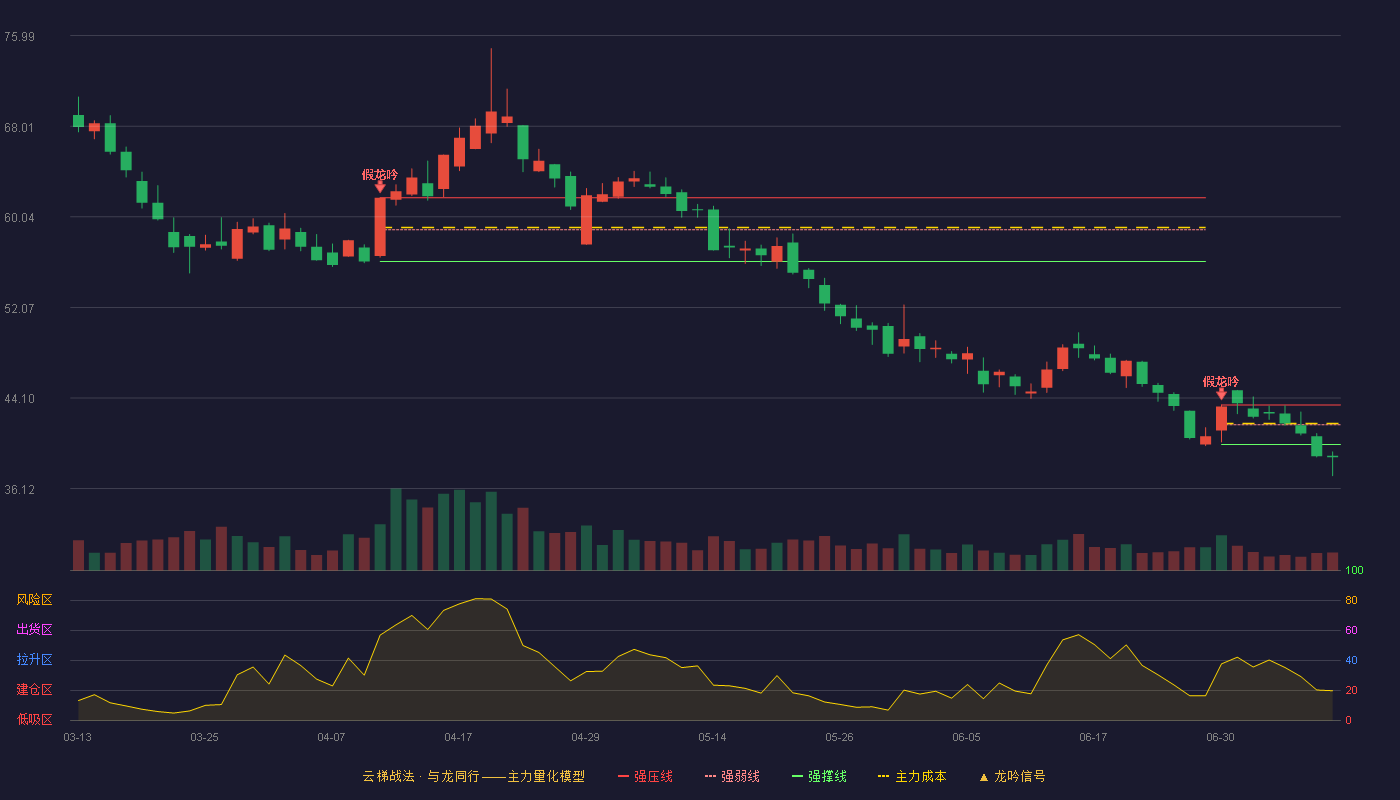Click the tall red candle under the April 假龙吟
The image size is (1400, 800).
(380, 227)
